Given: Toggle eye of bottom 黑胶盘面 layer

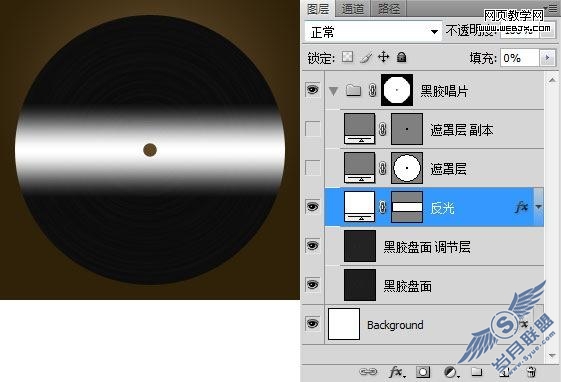Looking at the screenshot, I should (312, 285).
